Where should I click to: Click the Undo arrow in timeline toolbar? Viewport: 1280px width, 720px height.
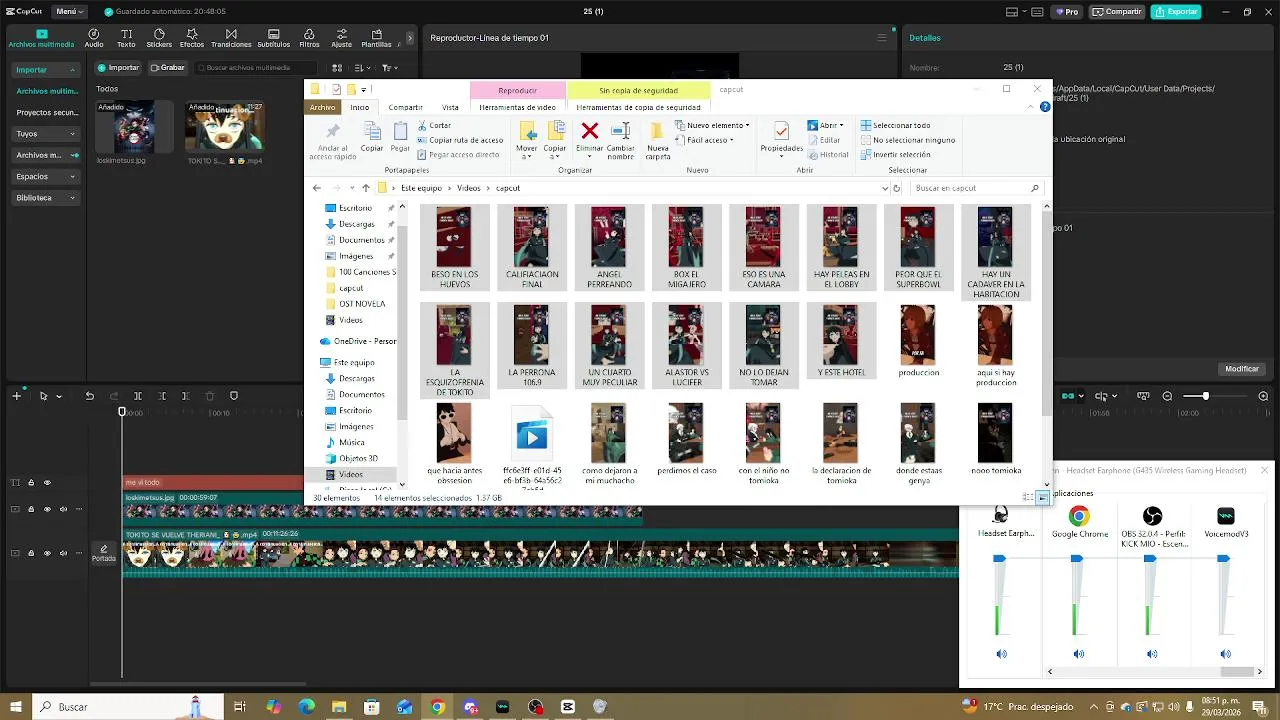89,396
